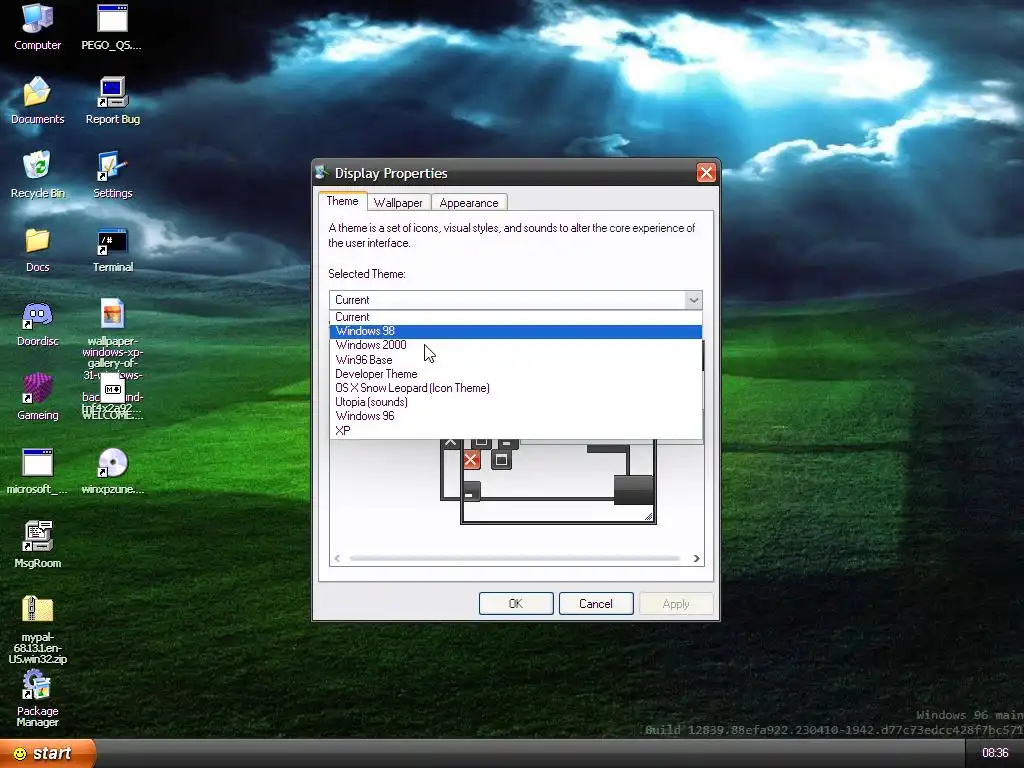
Task: Select the mypal-68.13.1 zip archive icon
Action: (37, 630)
